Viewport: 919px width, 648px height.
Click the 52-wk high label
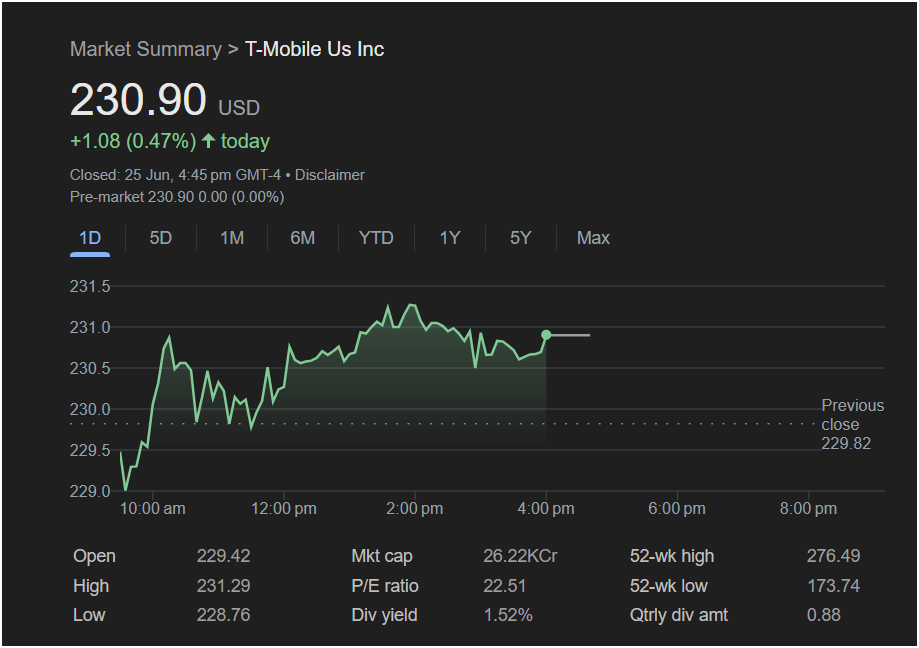pos(672,556)
